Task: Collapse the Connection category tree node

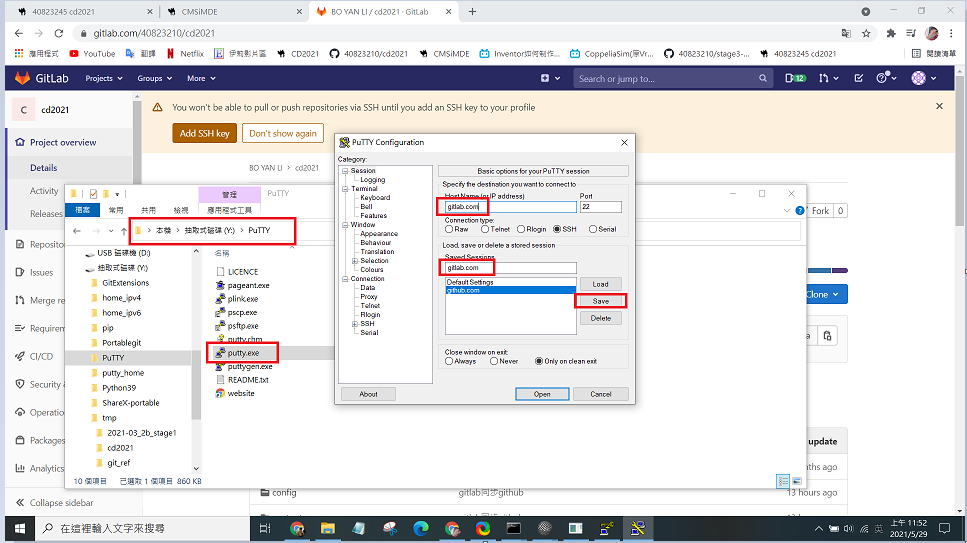Action: [345, 279]
